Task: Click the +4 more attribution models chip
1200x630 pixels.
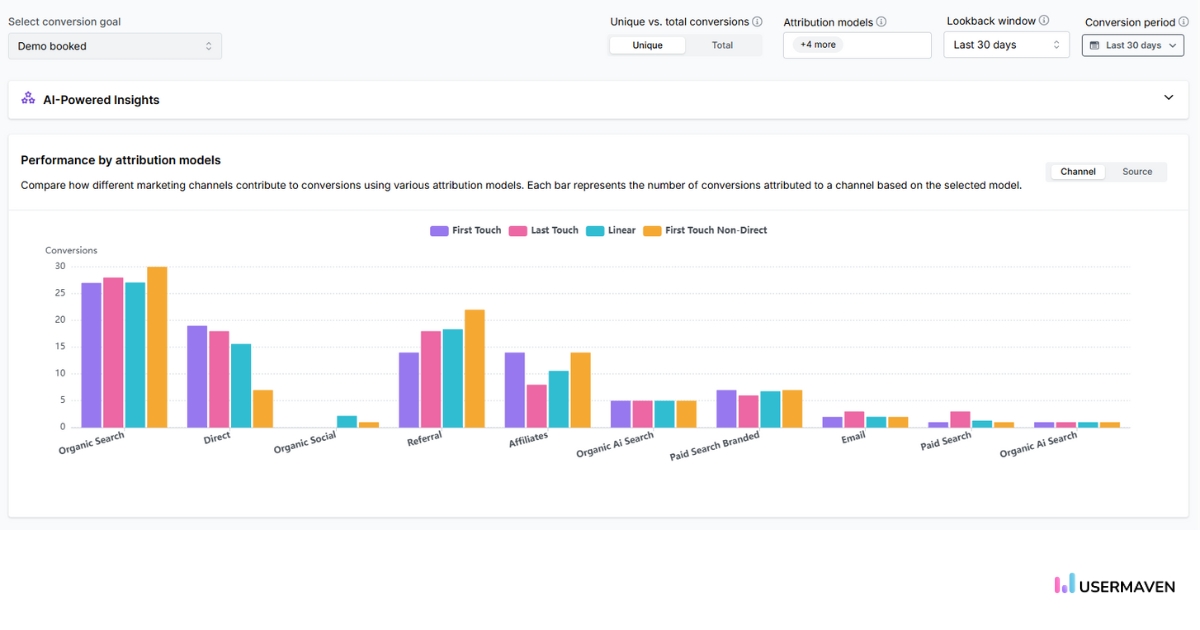Action: (817, 44)
